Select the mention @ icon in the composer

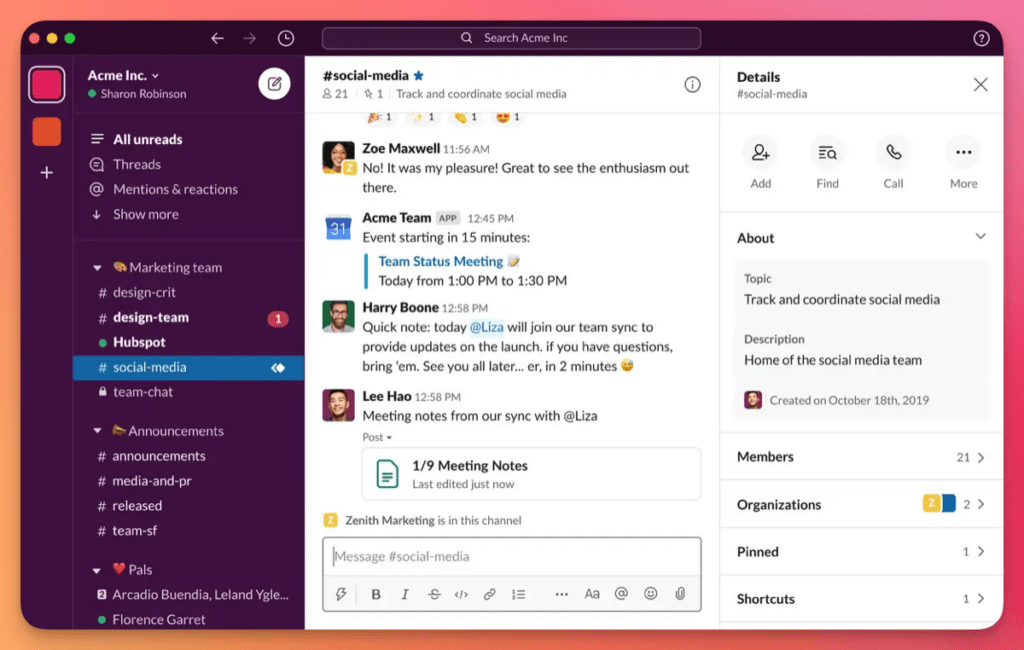tap(622, 593)
